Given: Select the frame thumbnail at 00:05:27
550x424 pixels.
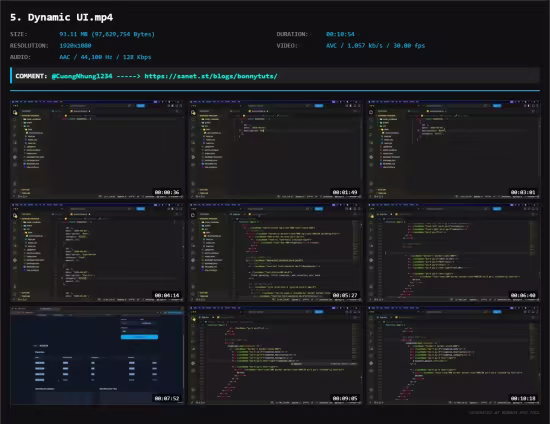Looking at the screenshot, I should click(x=276, y=253).
